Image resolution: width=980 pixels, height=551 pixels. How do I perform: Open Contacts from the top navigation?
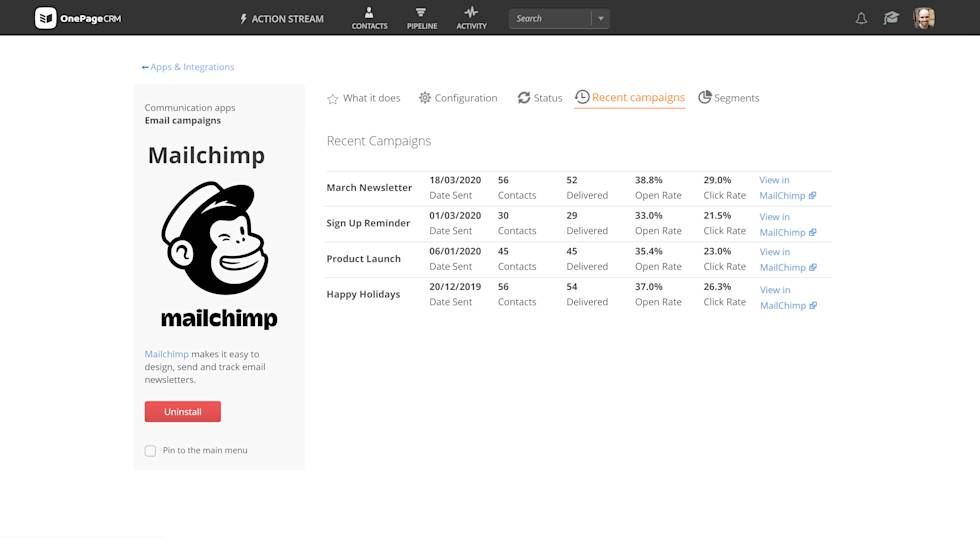(x=369, y=18)
